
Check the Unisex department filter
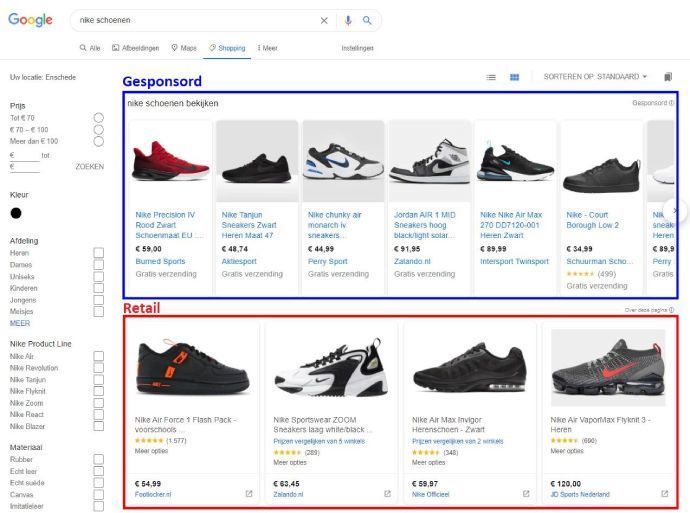99,276
